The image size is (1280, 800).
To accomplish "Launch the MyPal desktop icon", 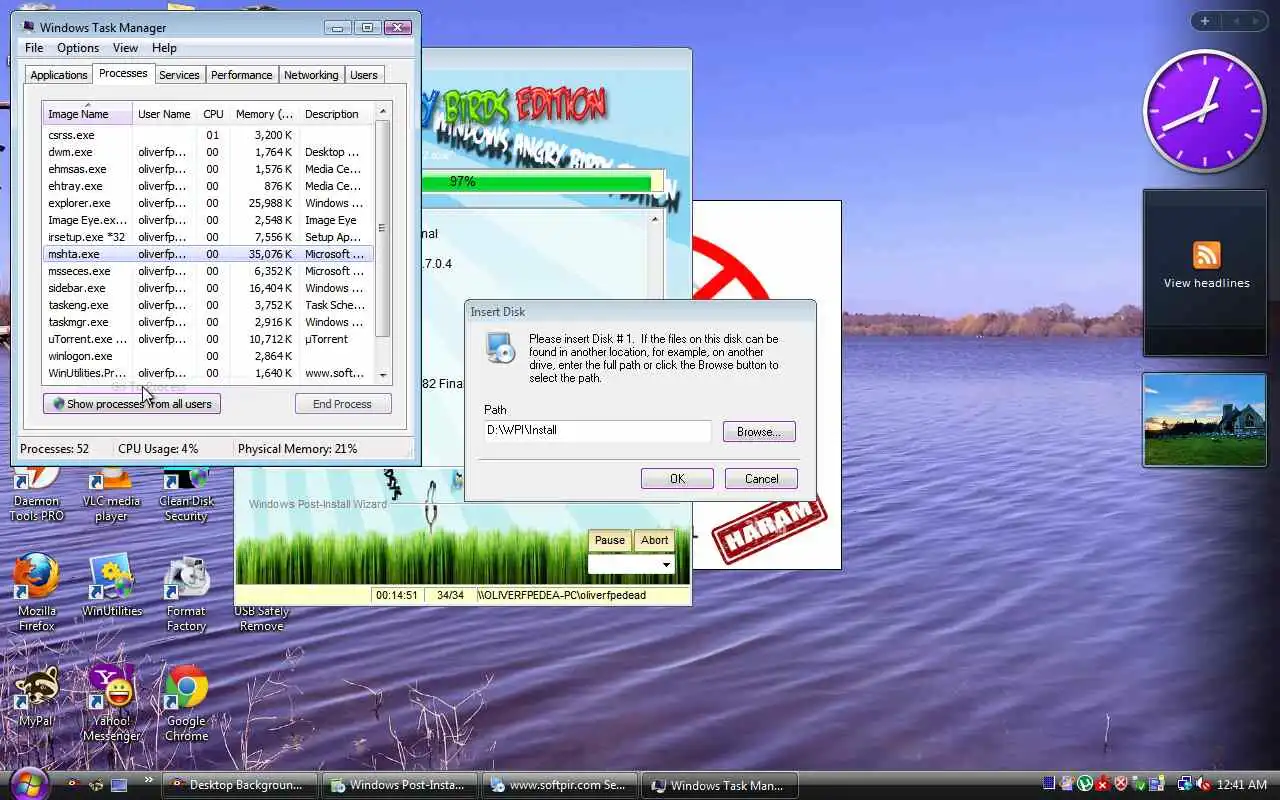I will click(36, 696).
